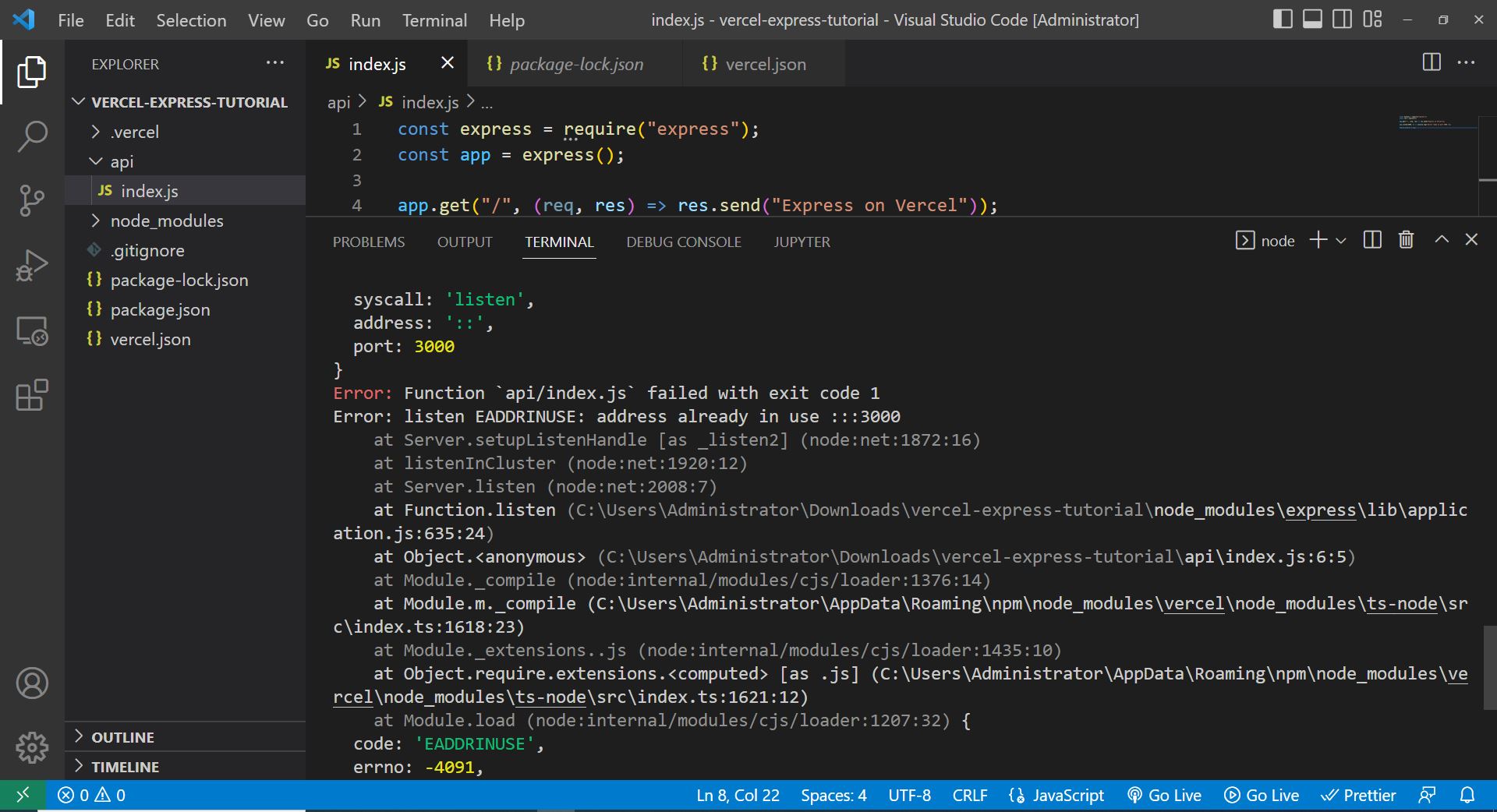
Task: Open Explorer views and more actions
Action: [x=275, y=63]
